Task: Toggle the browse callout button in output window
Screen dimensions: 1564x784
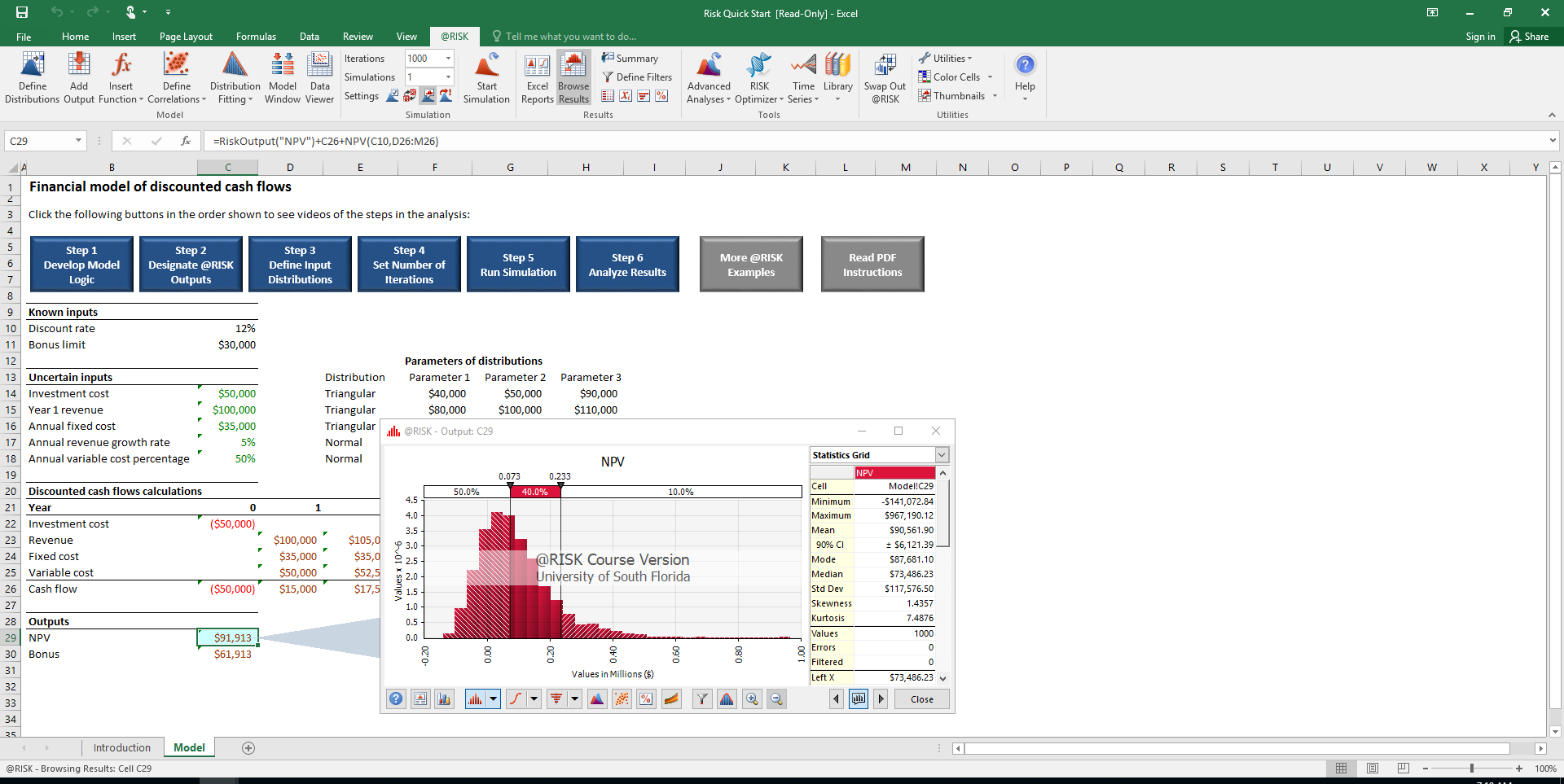Action: [859, 699]
